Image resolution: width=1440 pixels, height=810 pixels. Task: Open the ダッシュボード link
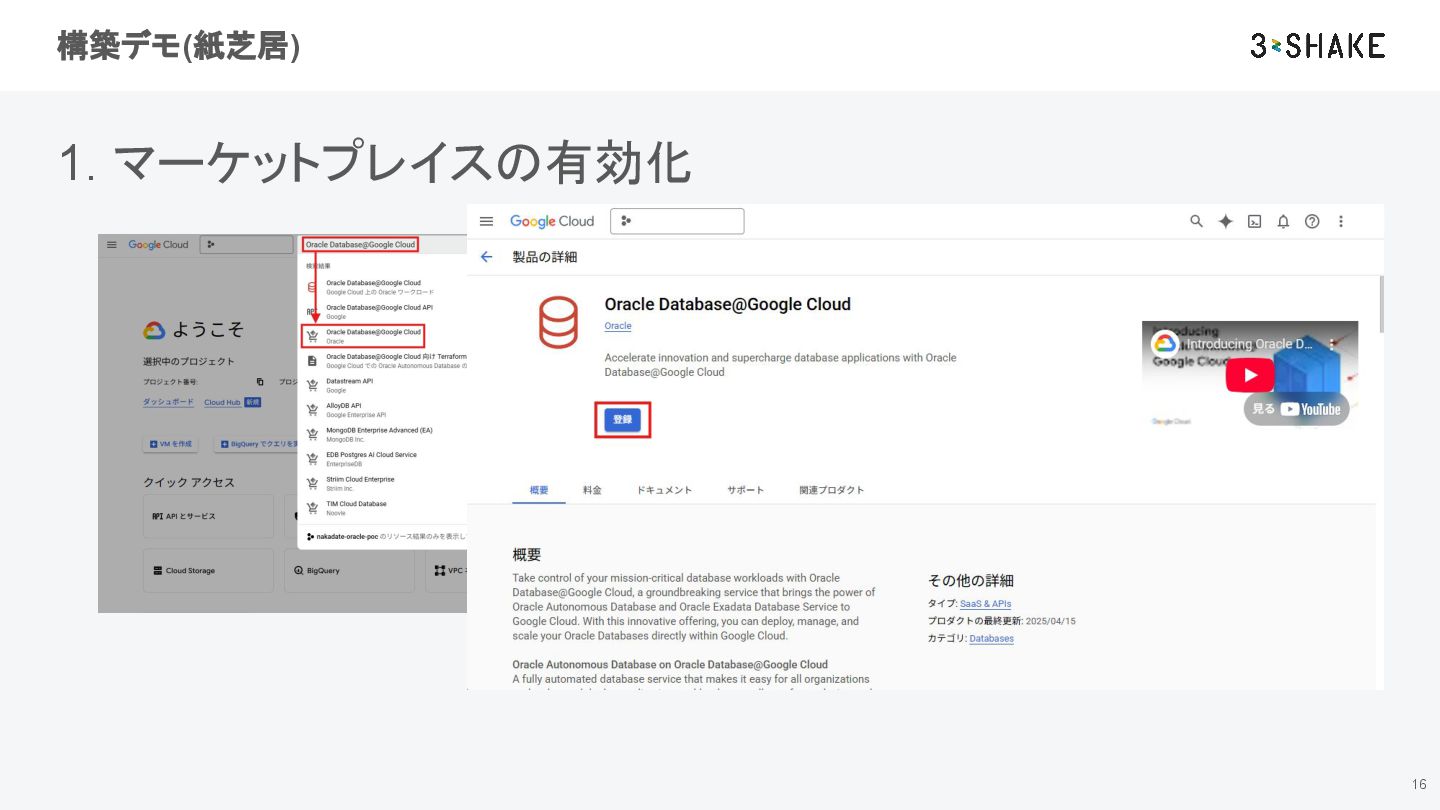pos(169,402)
